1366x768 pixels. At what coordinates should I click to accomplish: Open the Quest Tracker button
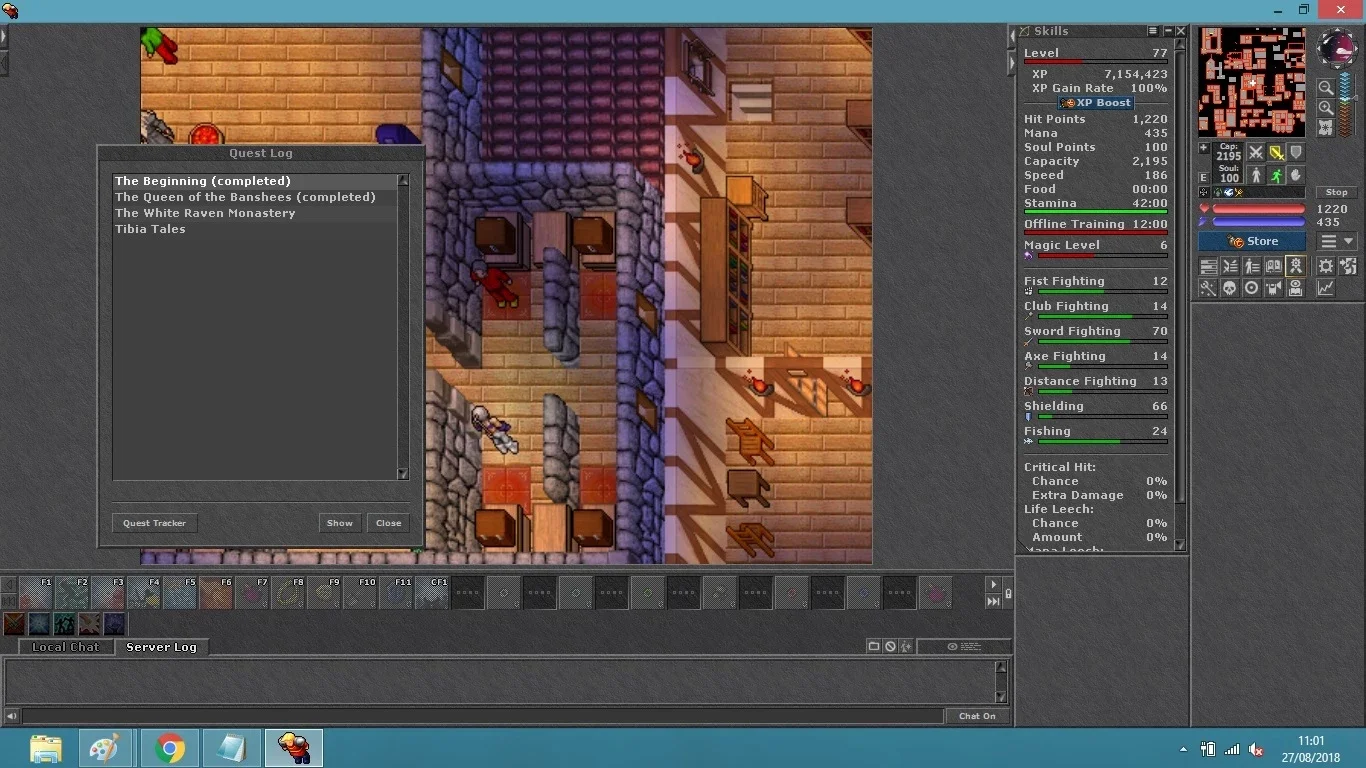coord(155,523)
